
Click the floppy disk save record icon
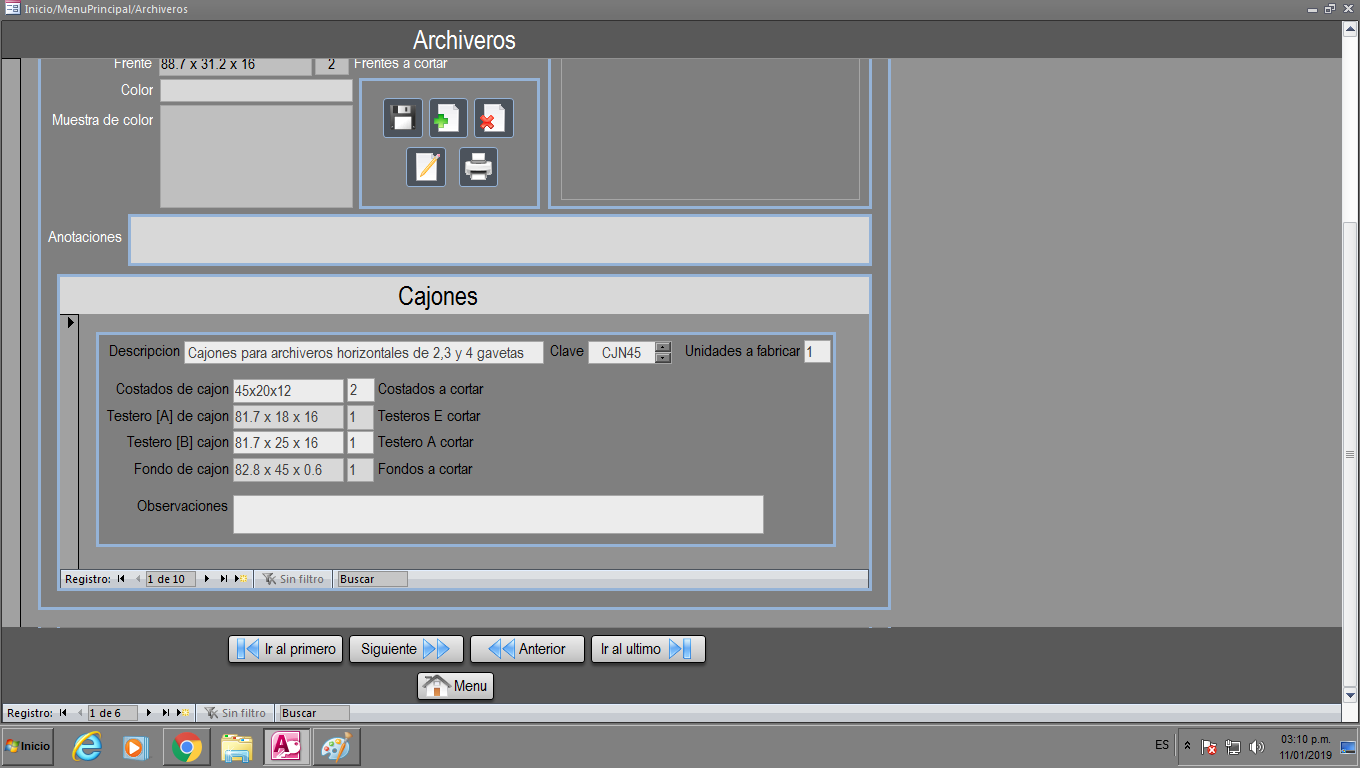click(x=403, y=118)
